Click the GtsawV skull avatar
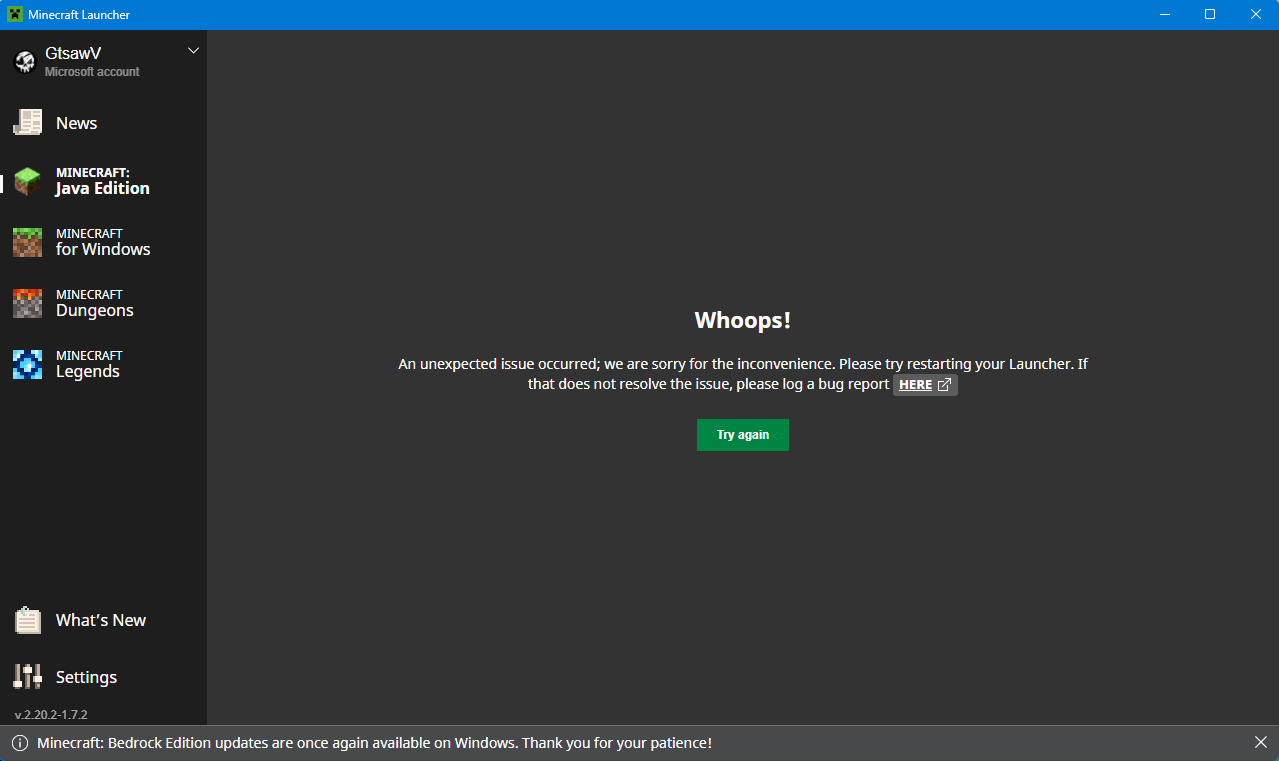 pos(25,62)
